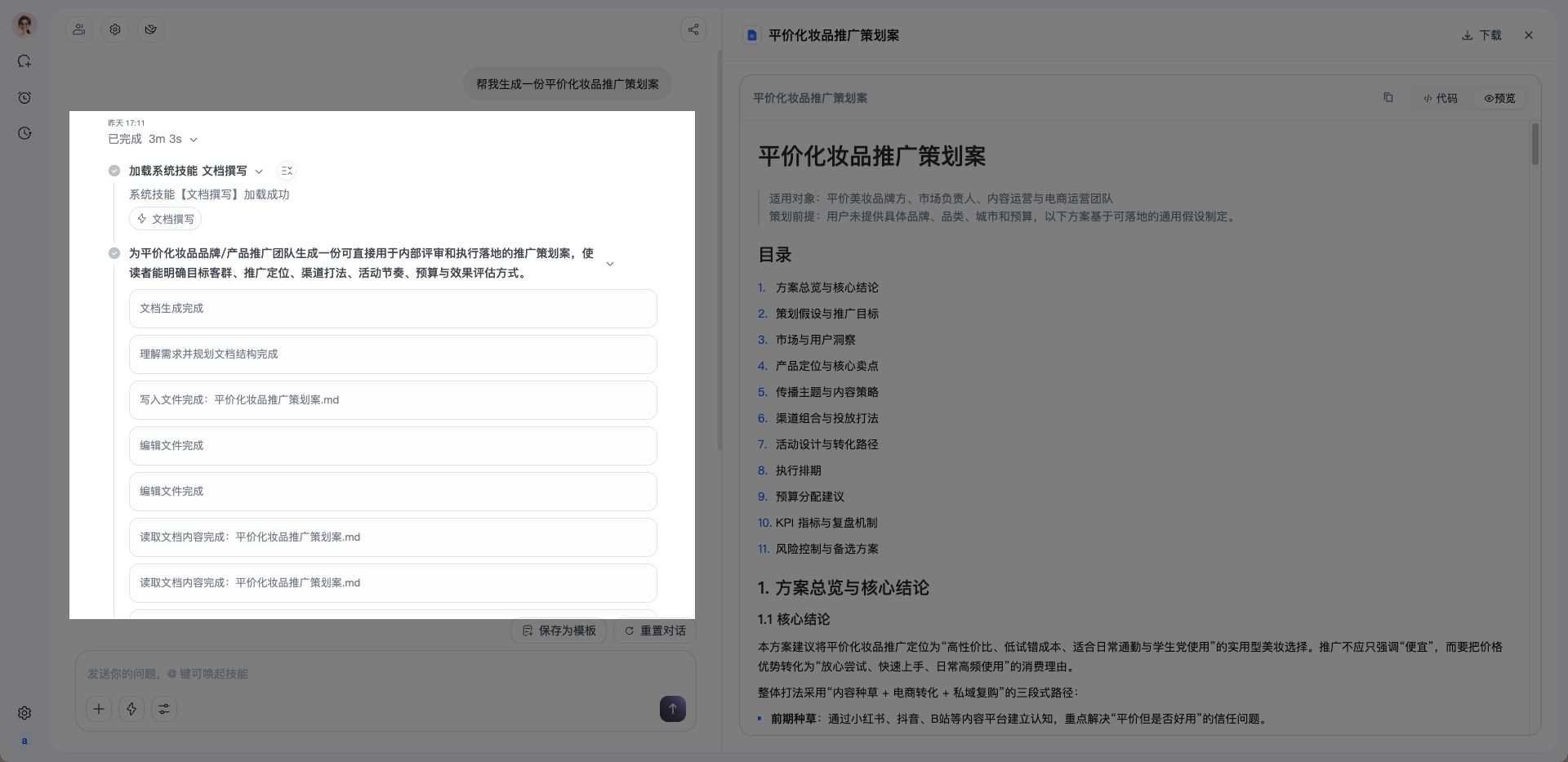The width and height of the screenshot is (1568, 762).
Task: Click the person icon in chat header
Action: coord(79,29)
